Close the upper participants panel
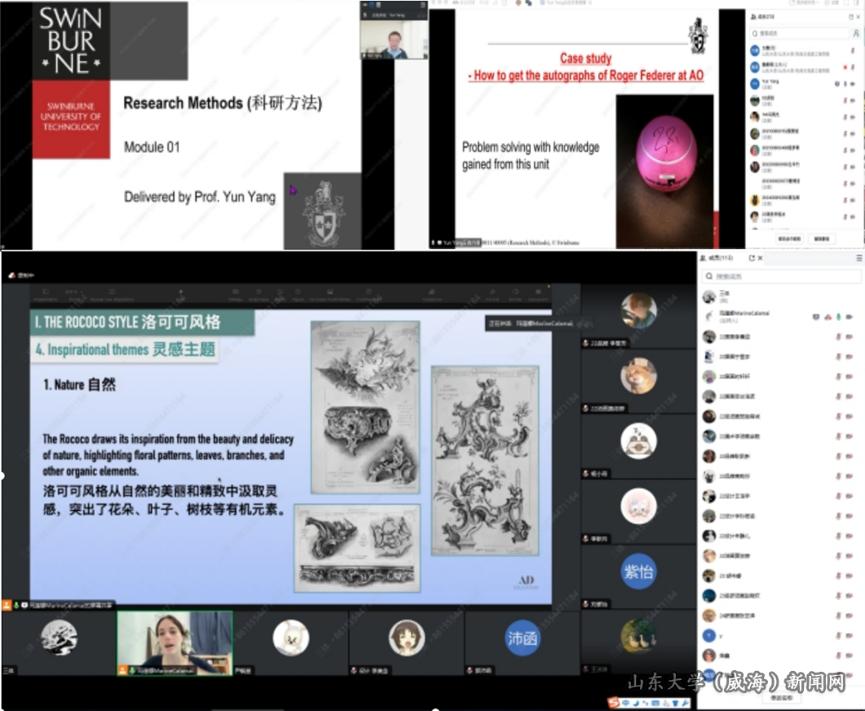The image size is (865, 711). (859, 17)
